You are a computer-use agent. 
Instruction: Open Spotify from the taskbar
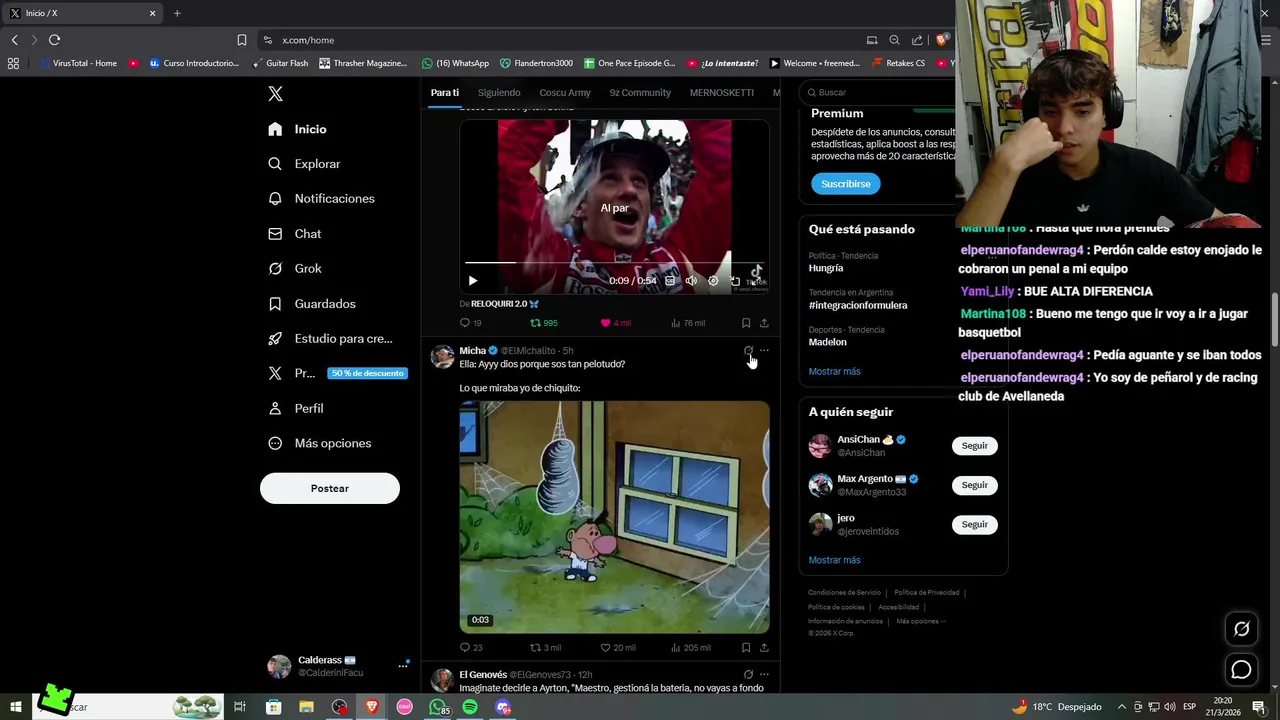(470, 707)
